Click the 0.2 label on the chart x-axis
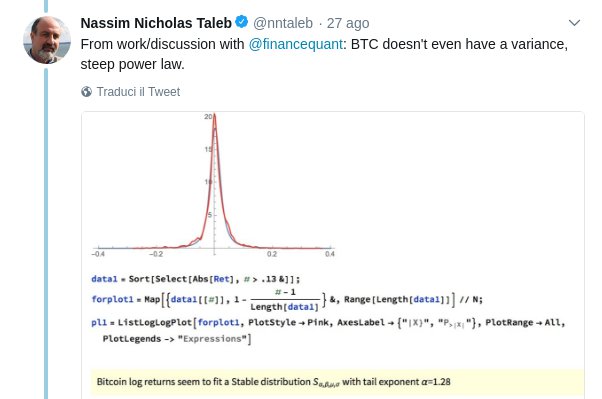This screenshot has width=602, height=399. (271, 254)
